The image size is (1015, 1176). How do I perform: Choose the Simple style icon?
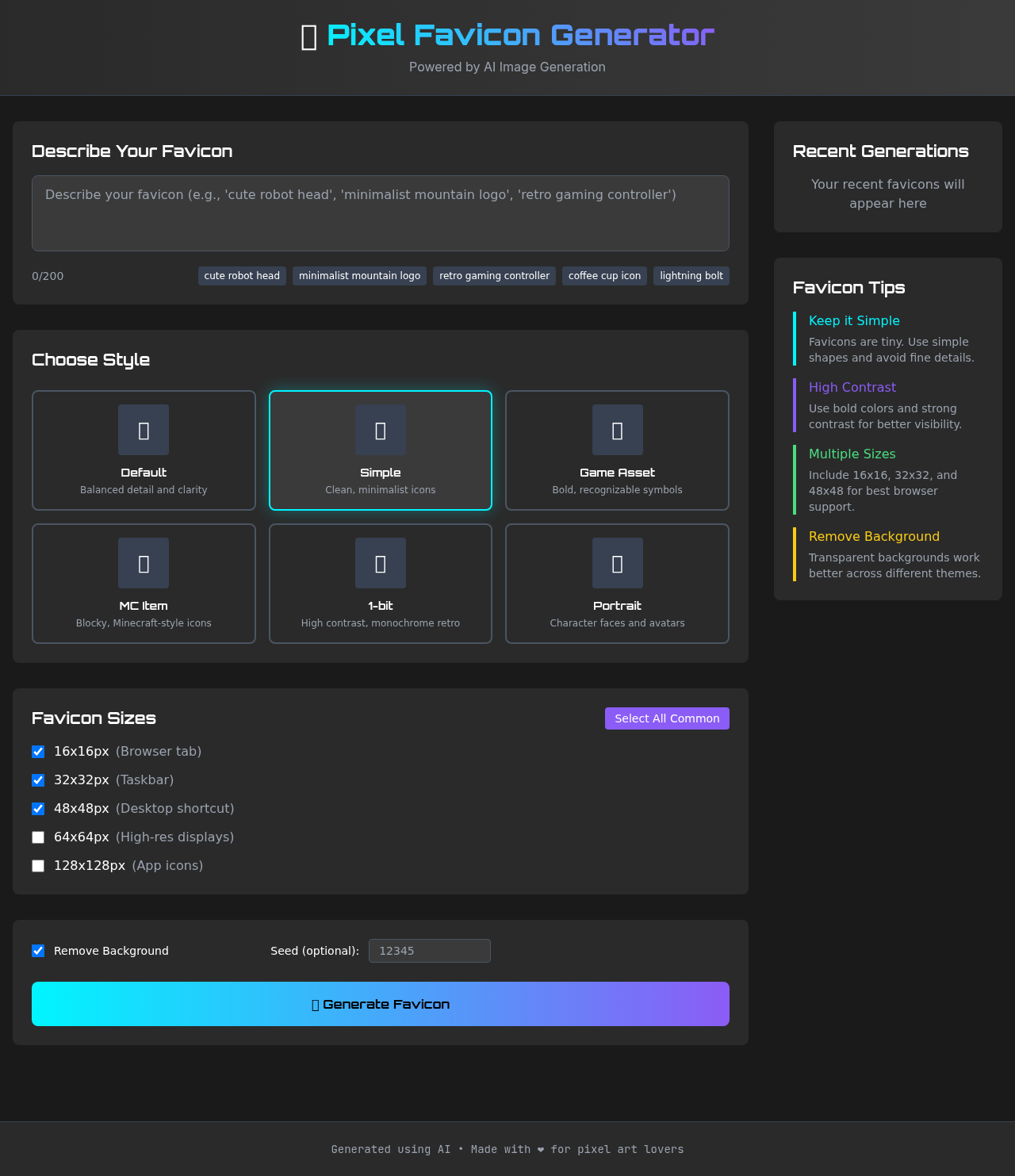click(x=381, y=430)
